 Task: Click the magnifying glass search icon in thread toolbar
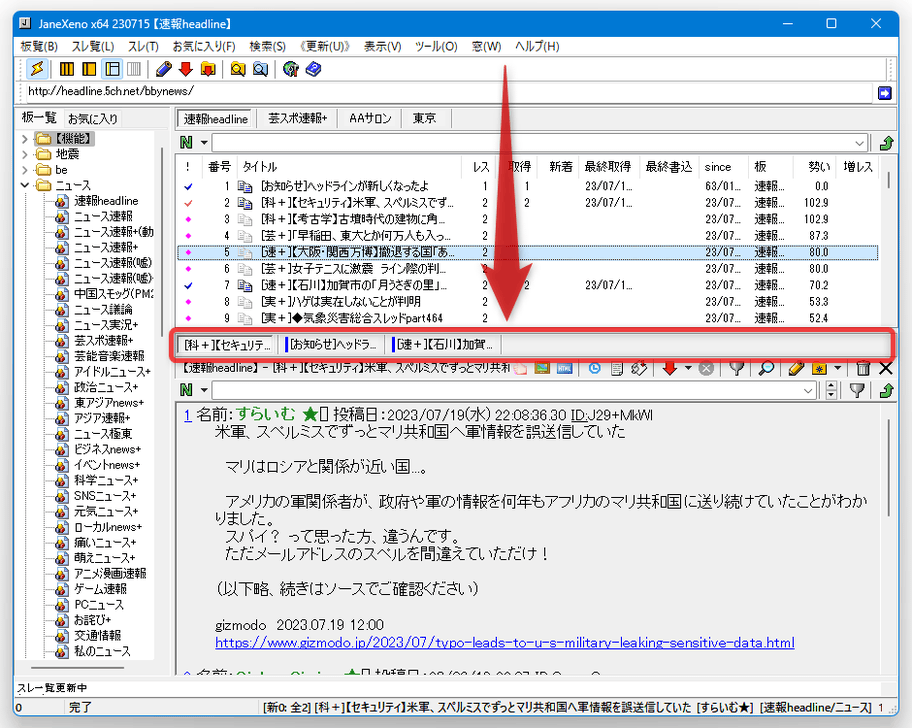point(766,368)
